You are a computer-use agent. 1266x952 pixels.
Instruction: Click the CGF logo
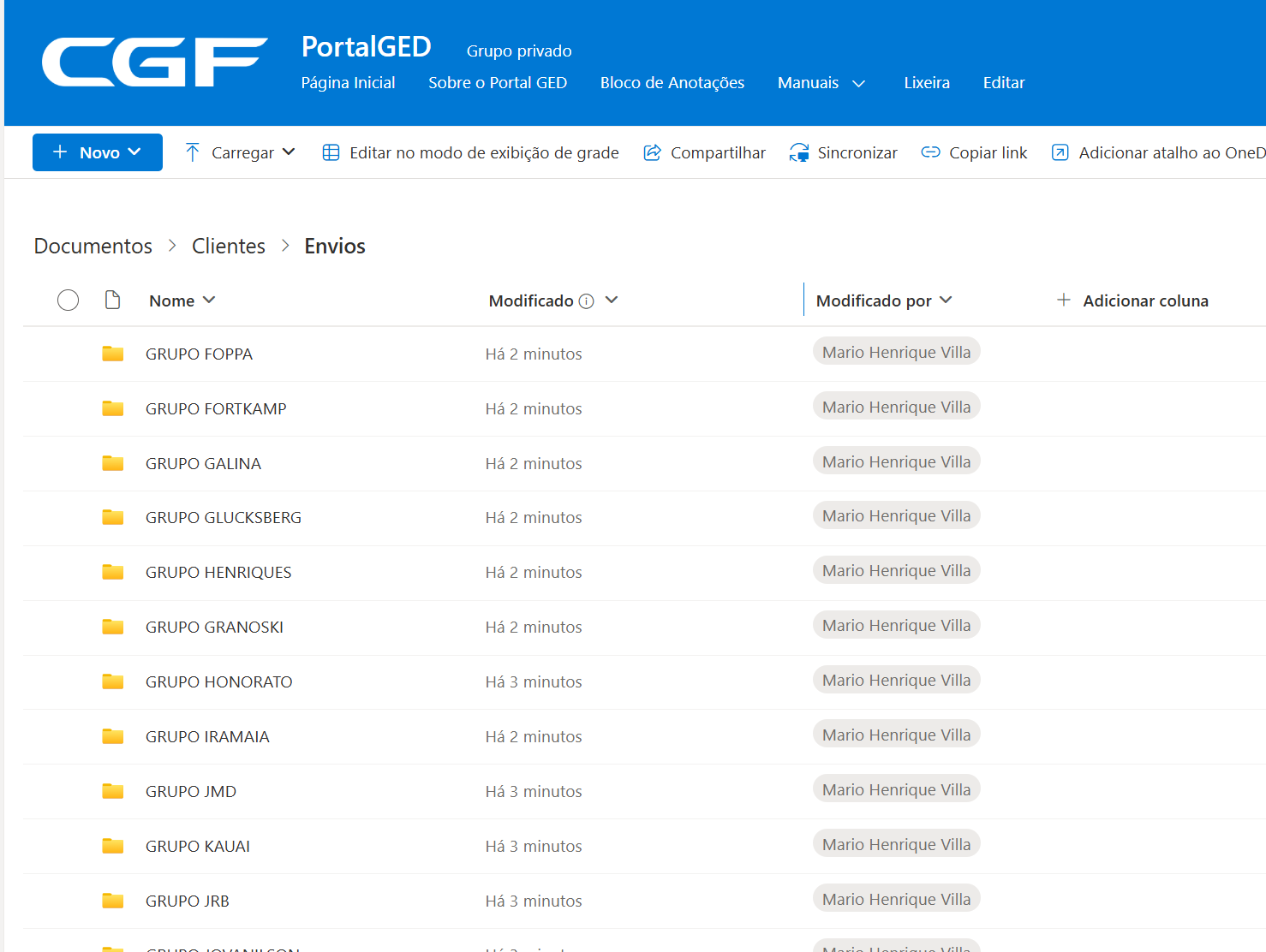tap(154, 62)
